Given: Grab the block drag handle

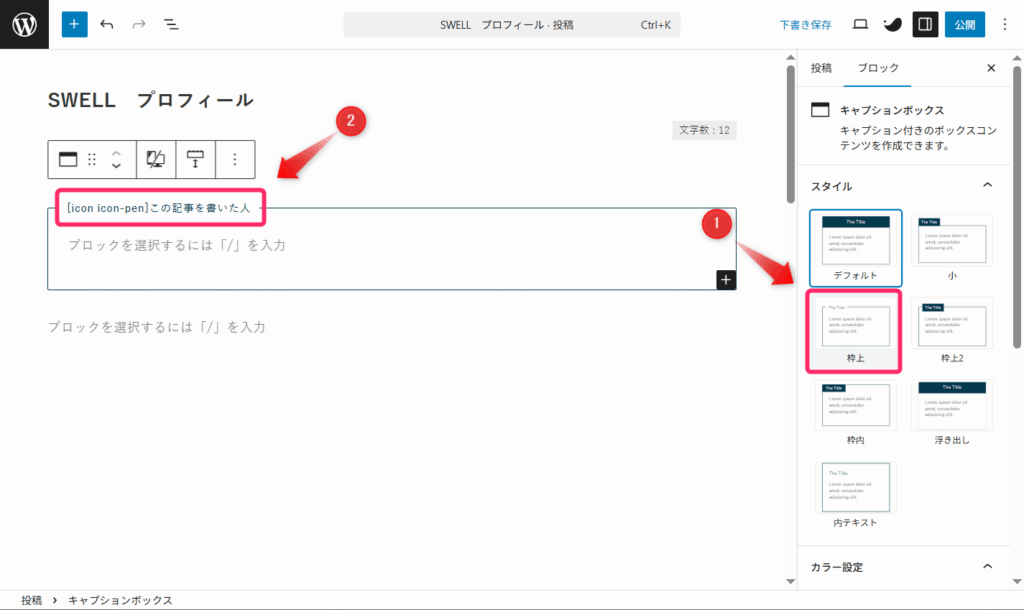Looking at the screenshot, I should 92,159.
